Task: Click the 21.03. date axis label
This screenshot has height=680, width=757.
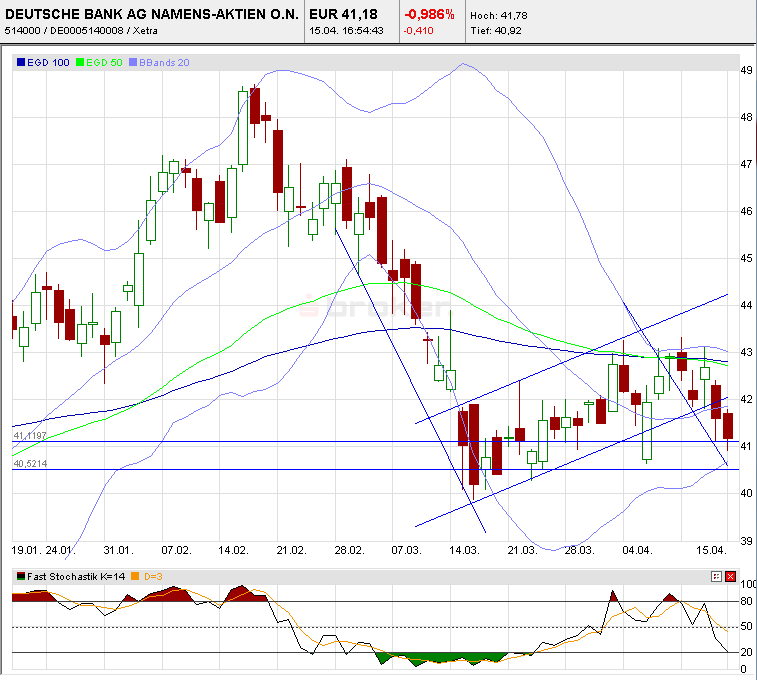Action: pos(522,550)
